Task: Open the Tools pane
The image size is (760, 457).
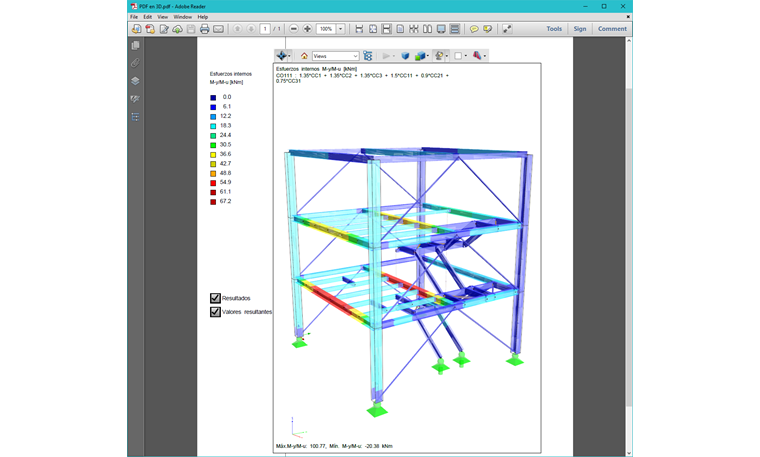Action: point(554,29)
